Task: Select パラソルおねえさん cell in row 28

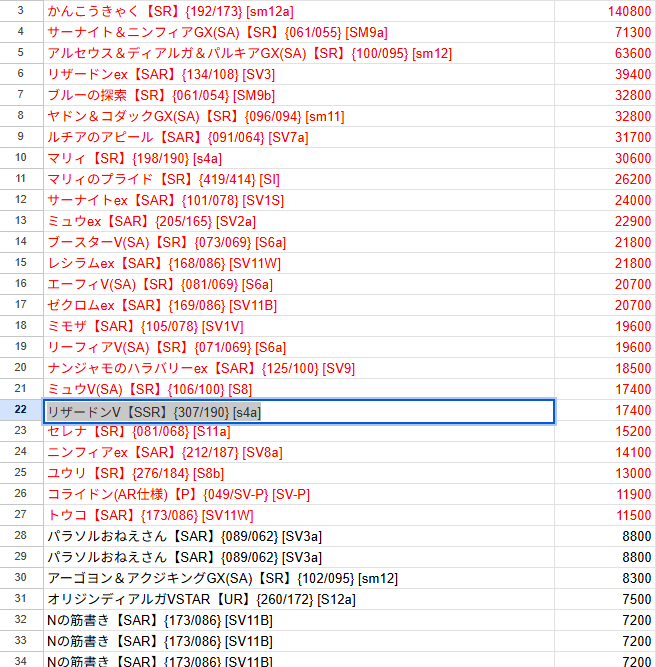Action: click(299, 536)
